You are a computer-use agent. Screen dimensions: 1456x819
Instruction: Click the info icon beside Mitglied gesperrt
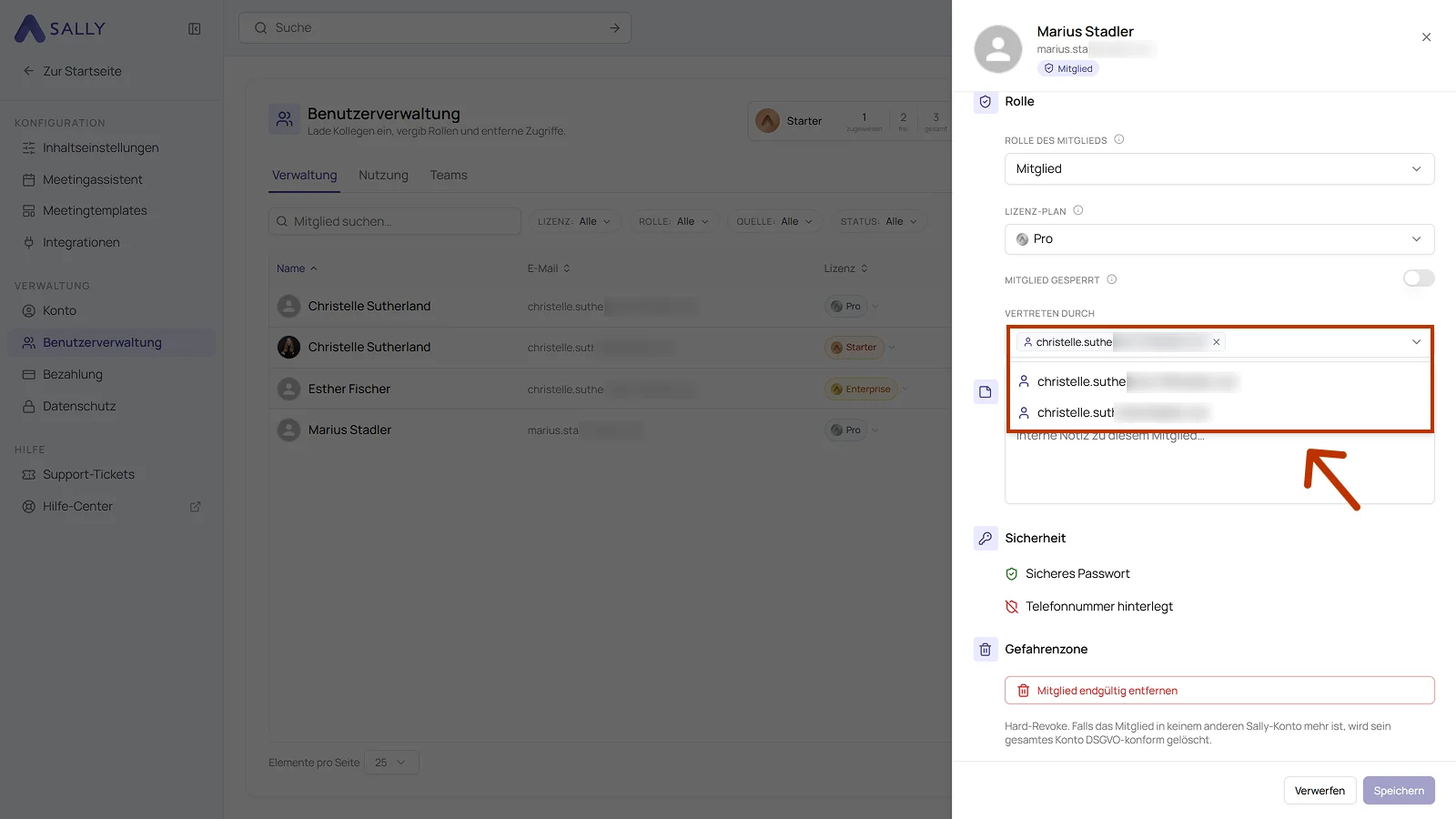click(x=1112, y=279)
